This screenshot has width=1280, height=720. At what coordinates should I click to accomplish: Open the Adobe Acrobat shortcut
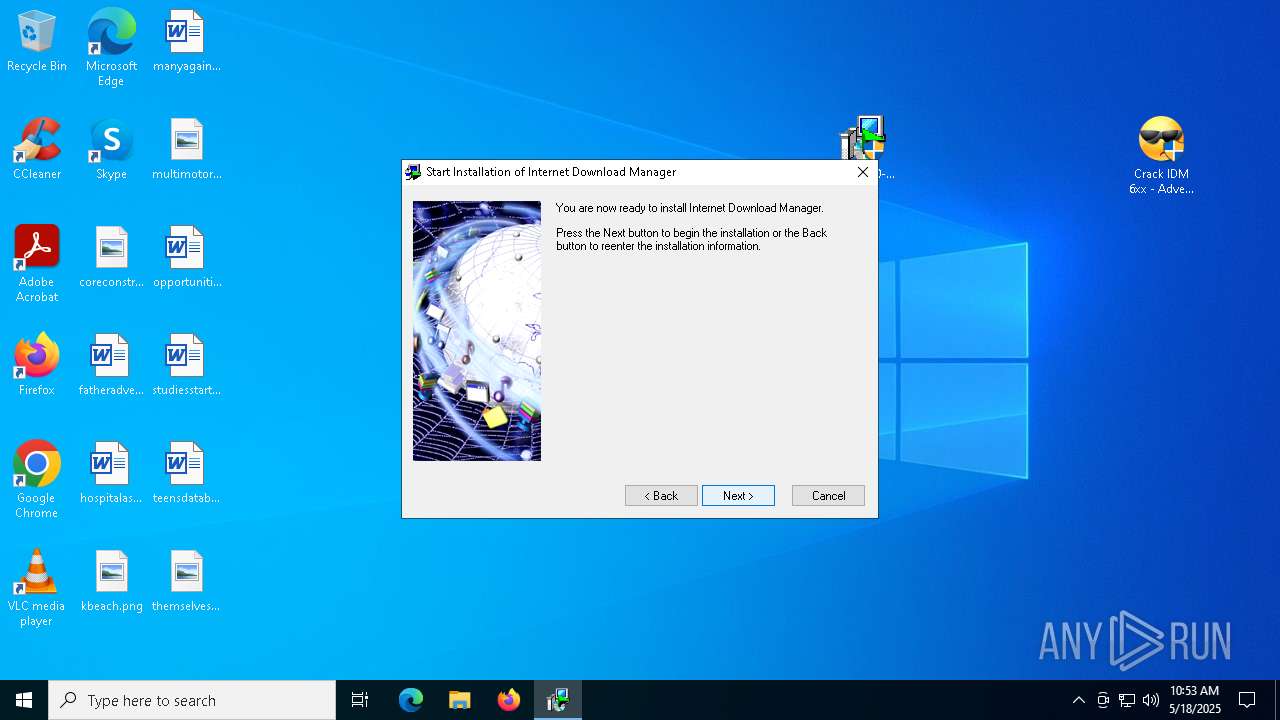point(37,265)
